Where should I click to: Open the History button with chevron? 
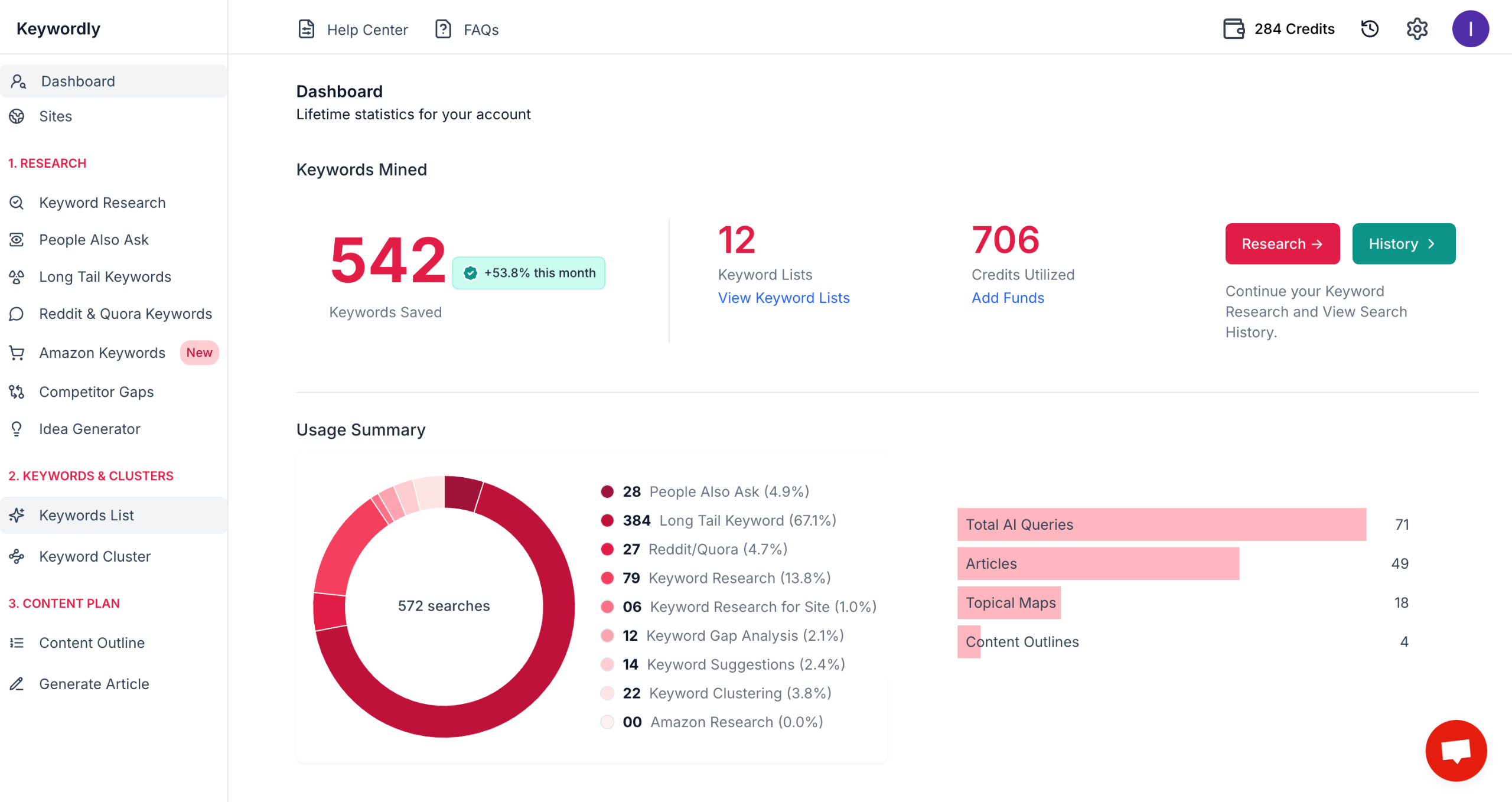[1403, 244]
